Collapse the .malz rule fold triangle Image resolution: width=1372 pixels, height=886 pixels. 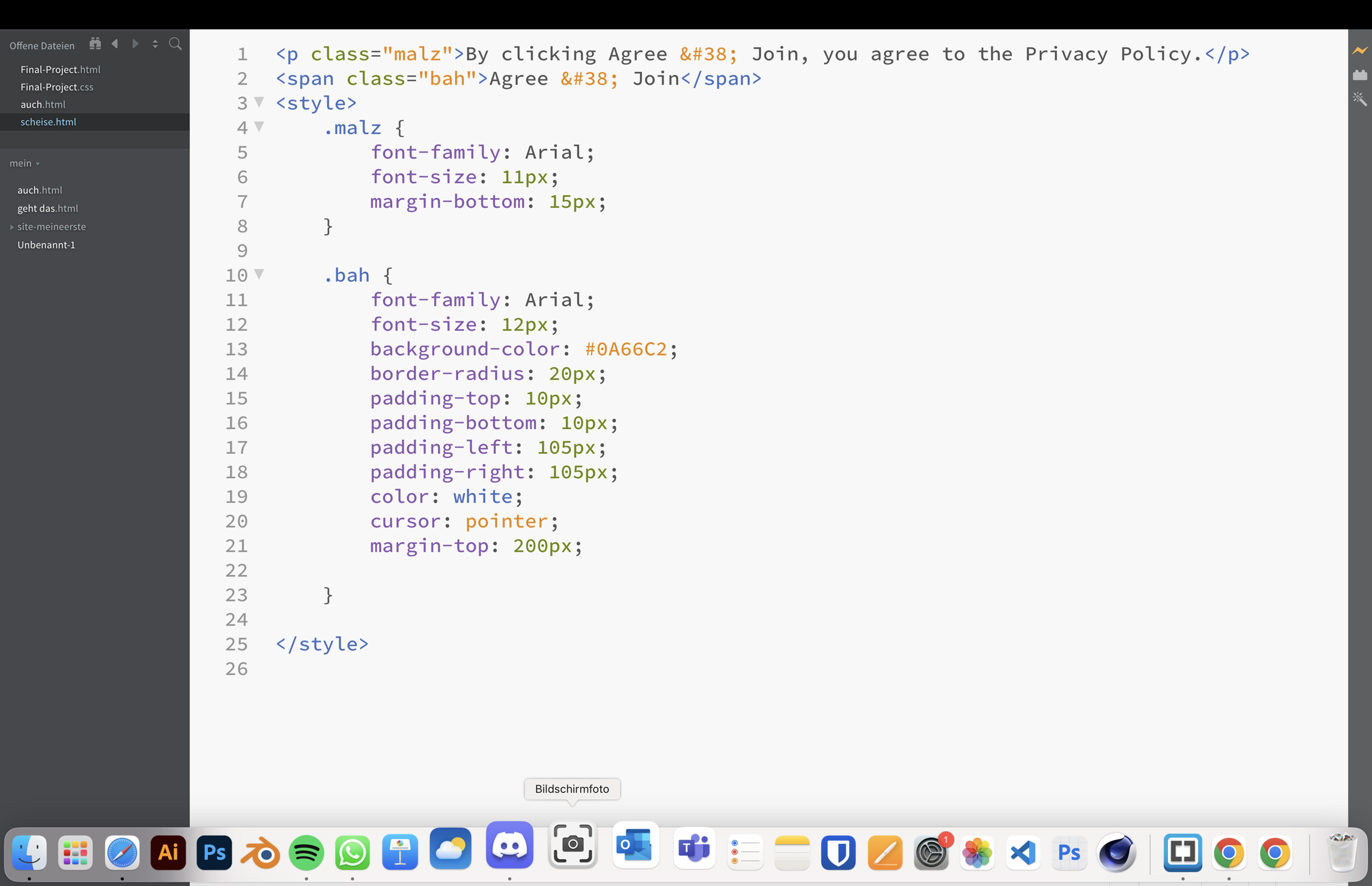point(259,126)
